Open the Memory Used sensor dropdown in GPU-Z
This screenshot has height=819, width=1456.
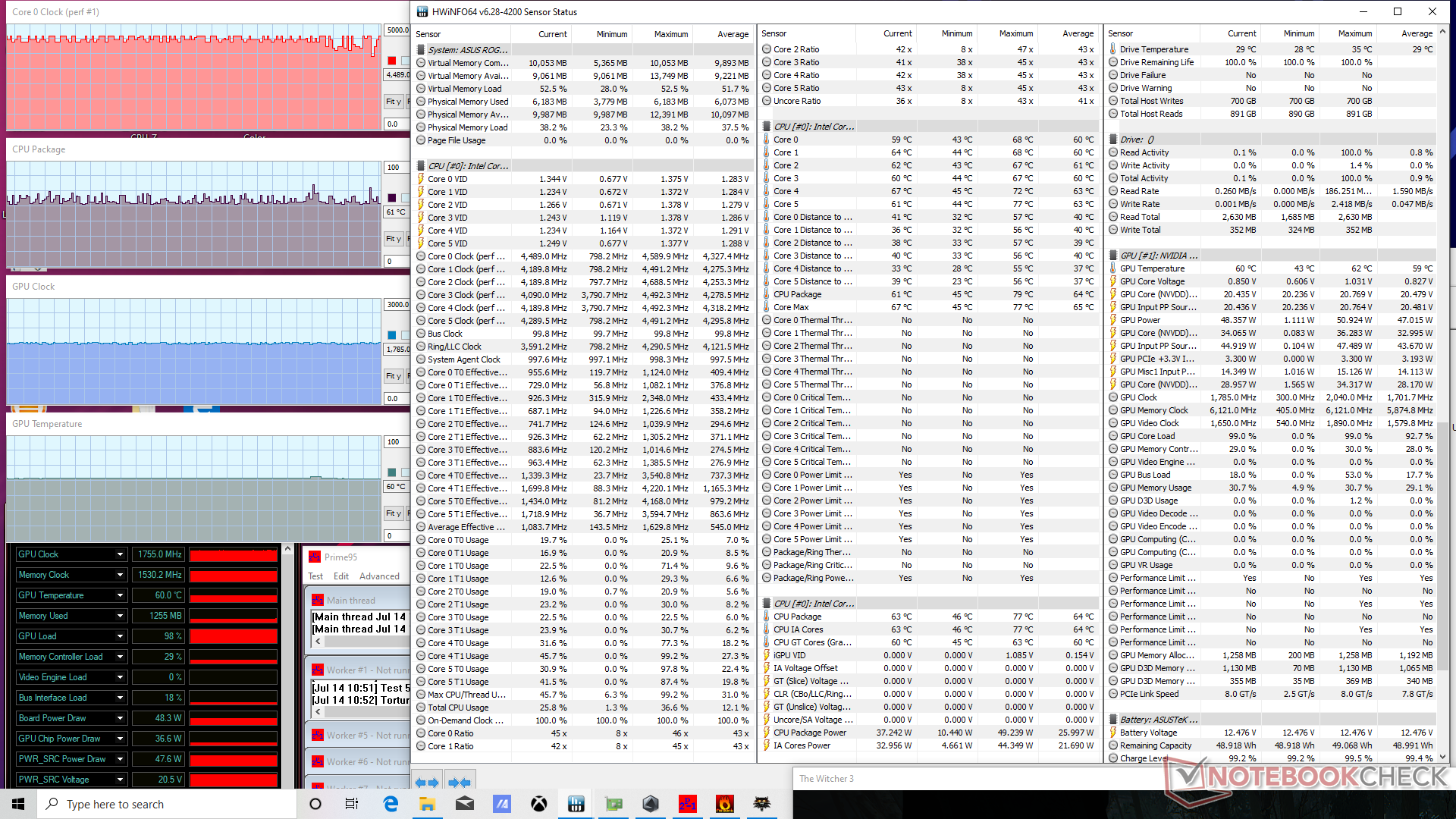pyautogui.click(x=120, y=616)
